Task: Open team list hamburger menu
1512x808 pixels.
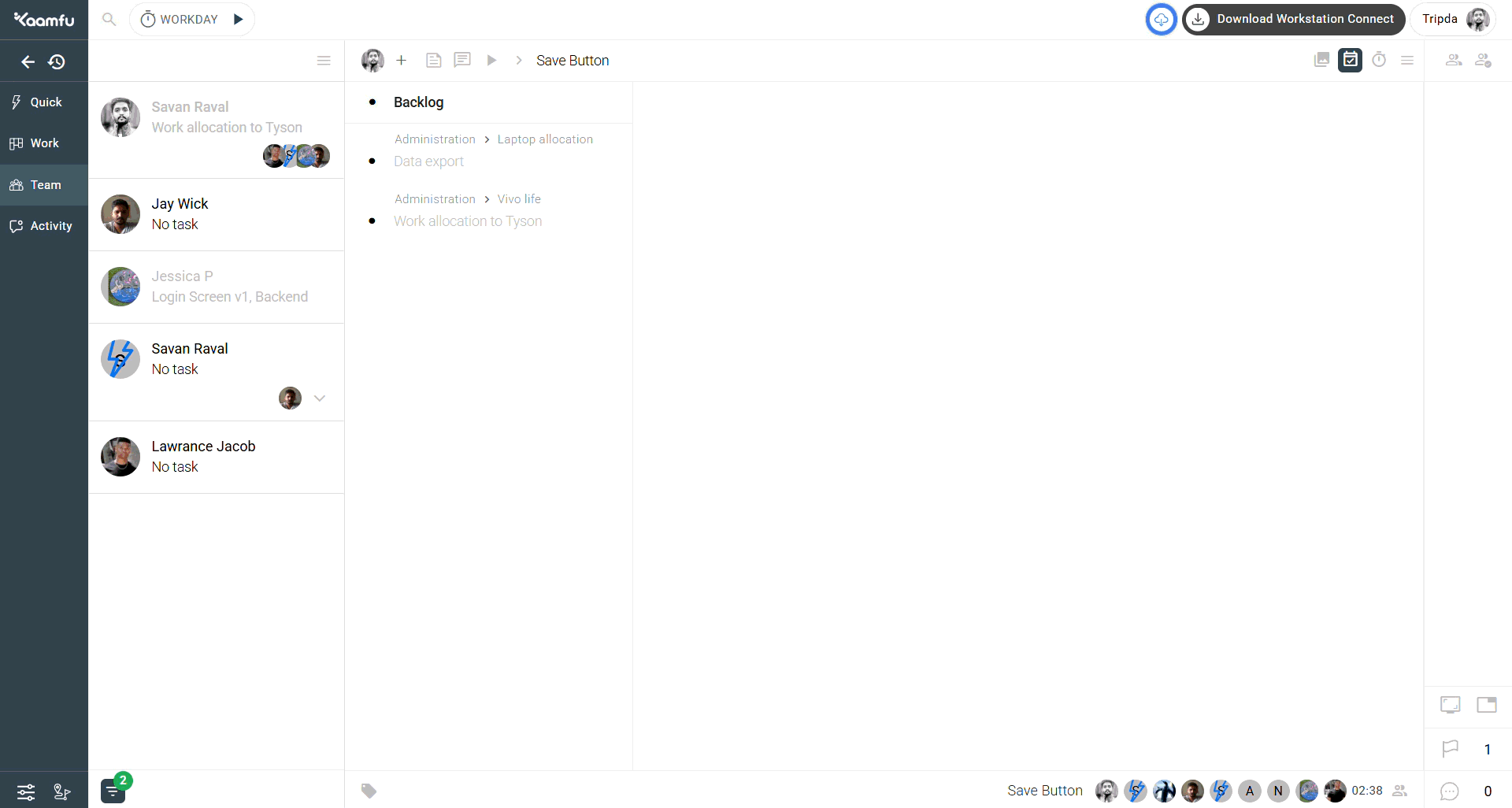Action: [x=324, y=61]
